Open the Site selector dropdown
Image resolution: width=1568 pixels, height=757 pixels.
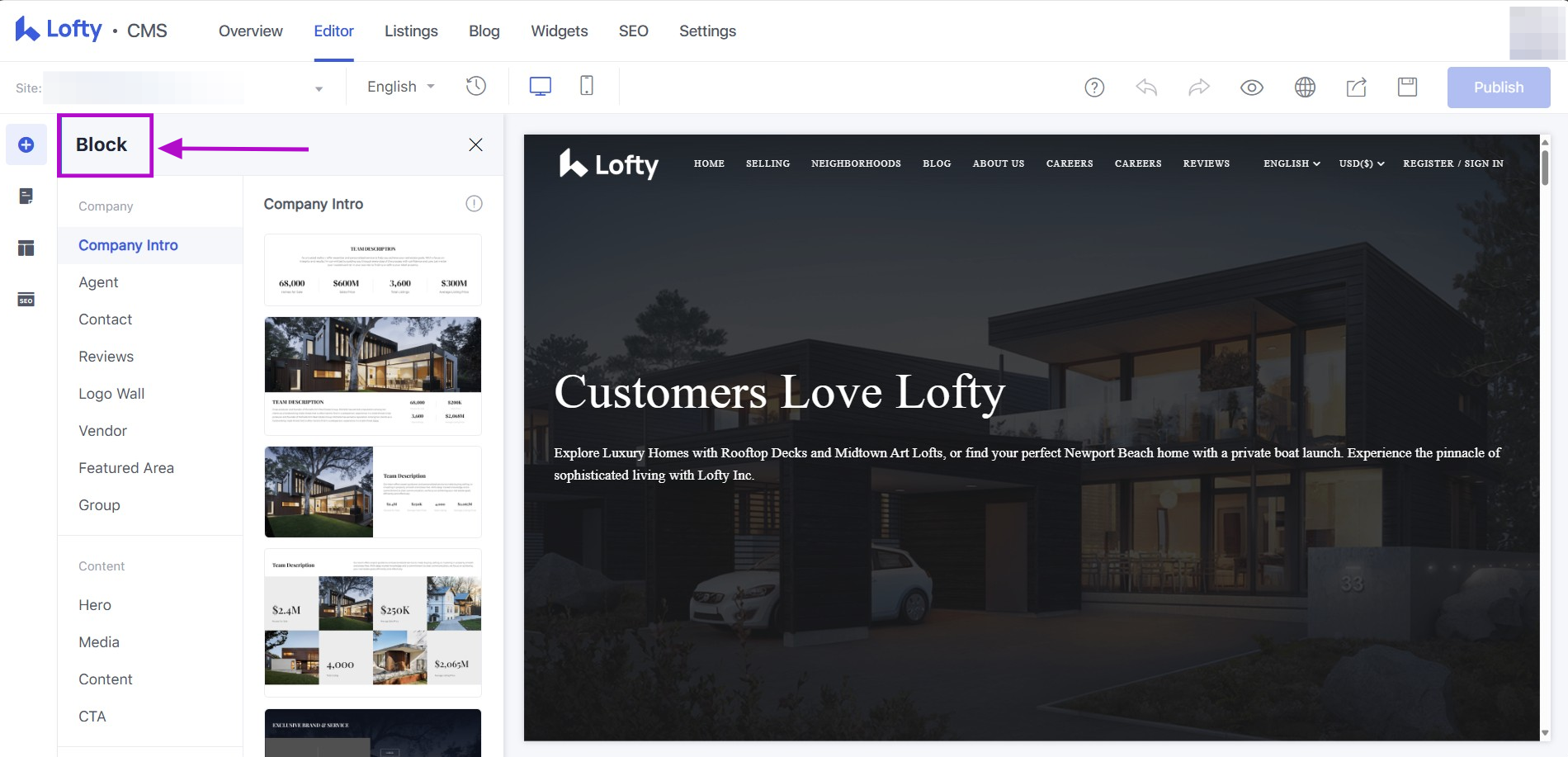319,89
